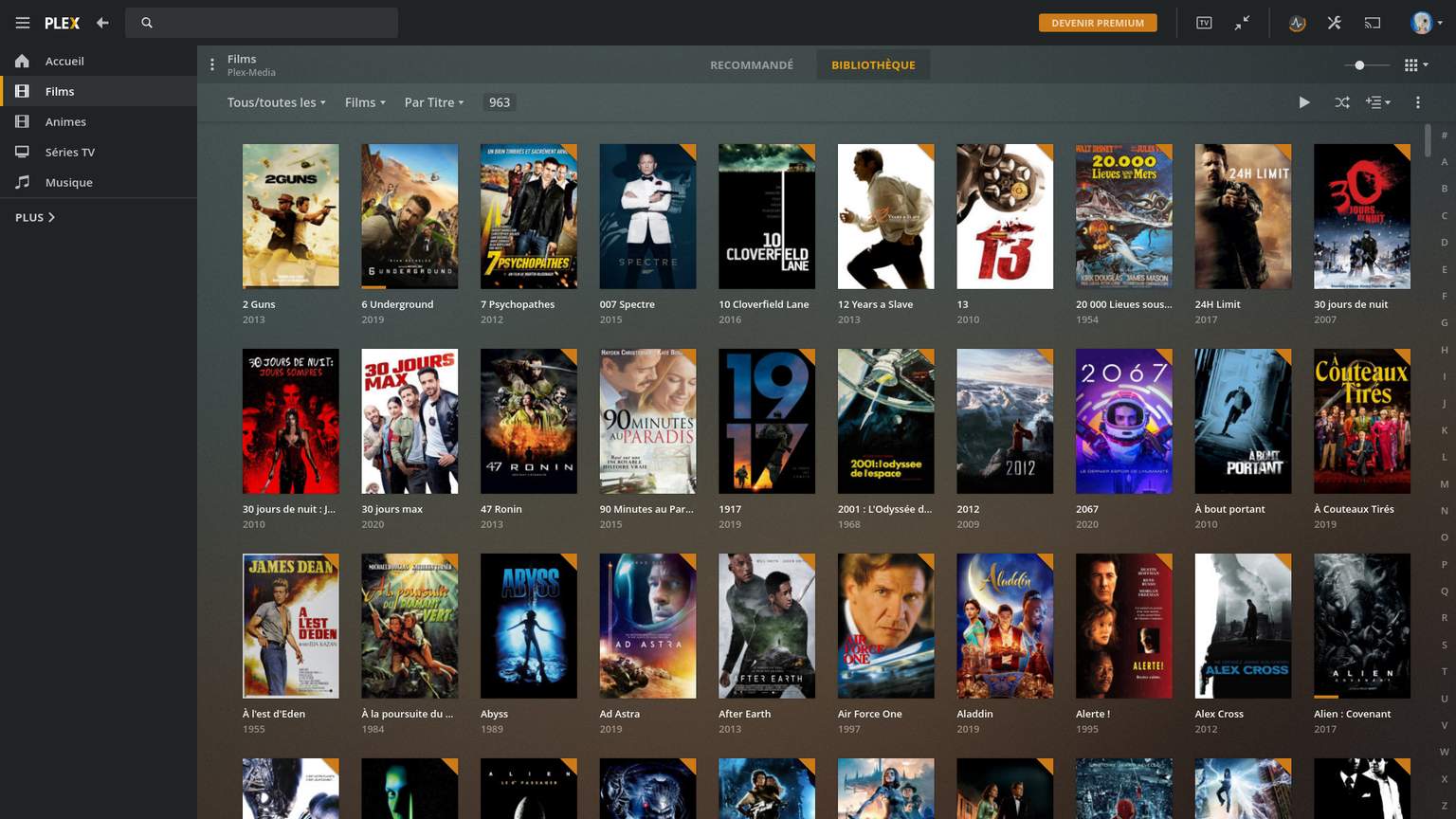
Task: Open the settings wrench icon
Action: (1334, 23)
